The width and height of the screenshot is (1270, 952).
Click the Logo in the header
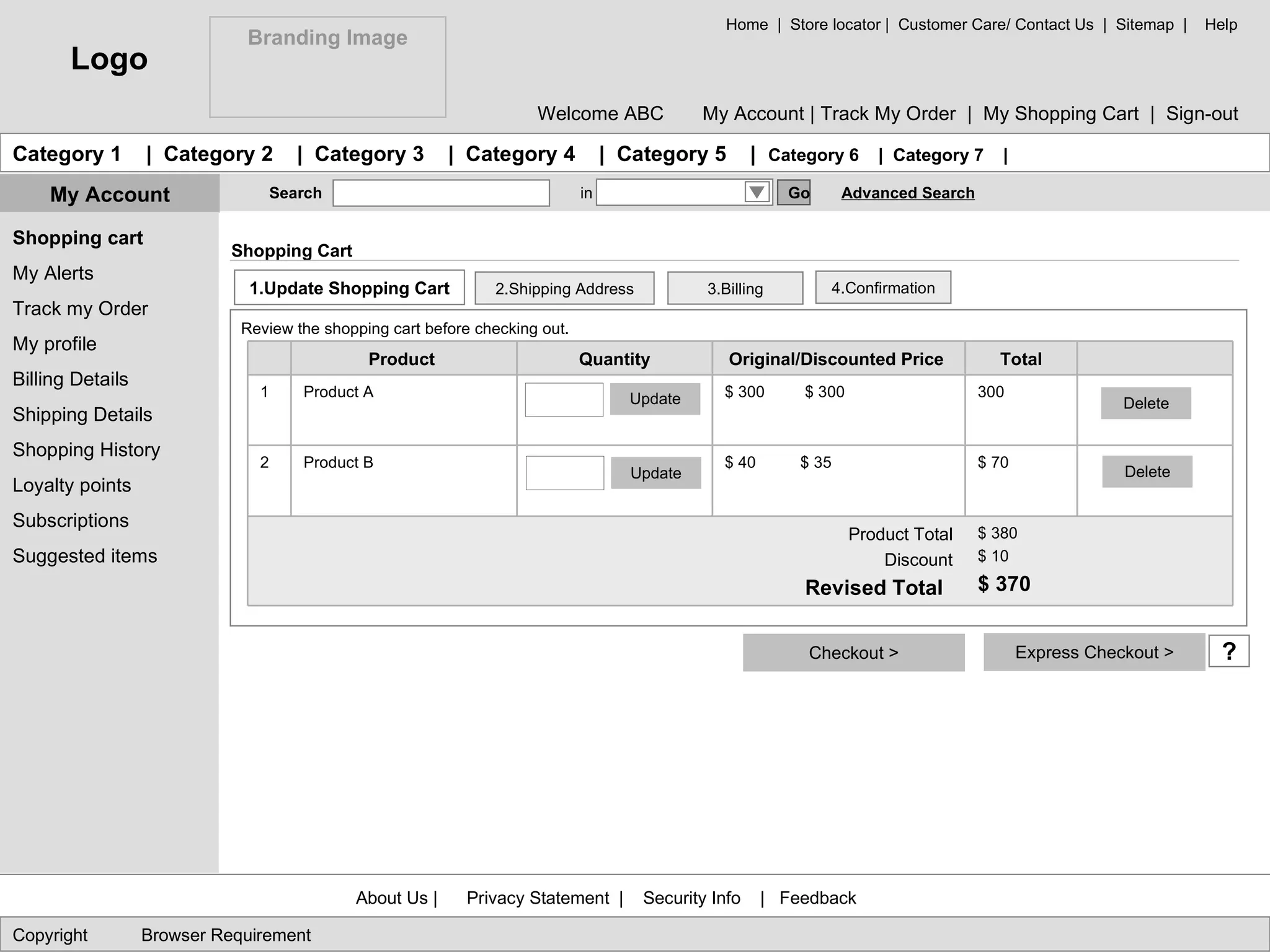[x=109, y=59]
